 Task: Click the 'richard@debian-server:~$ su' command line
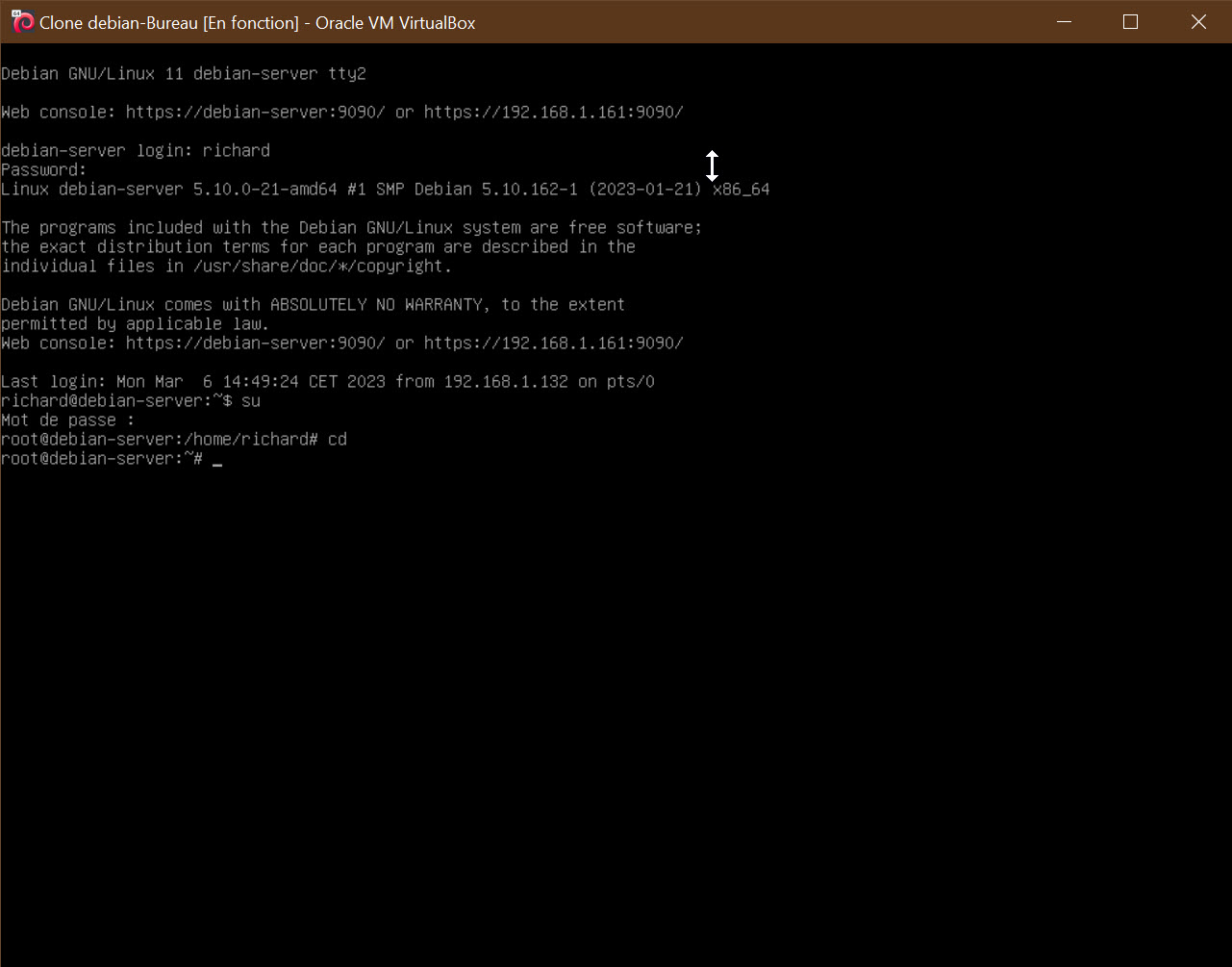tap(131, 400)
